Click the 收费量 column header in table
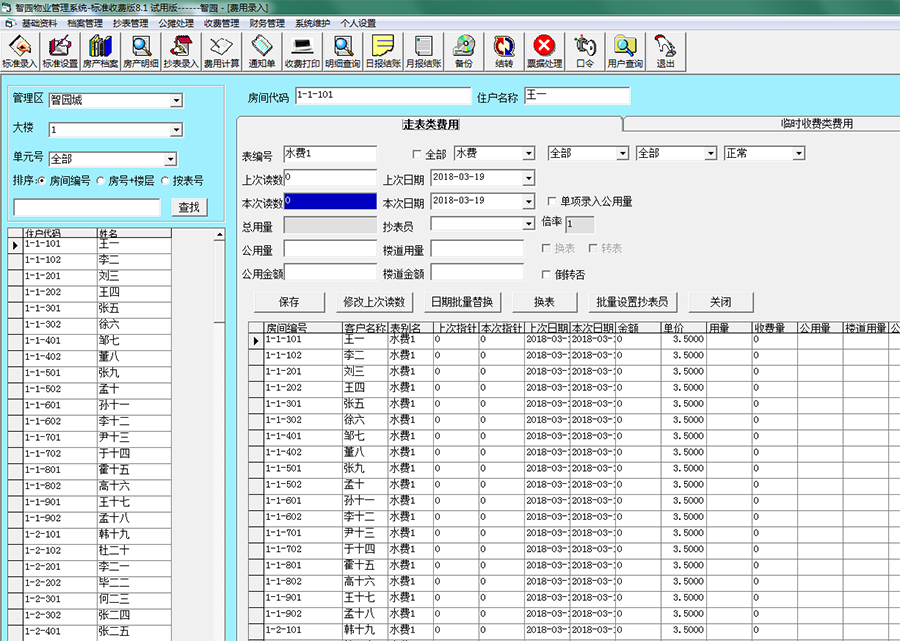Screen dimensions: 900x641 coord(774,328)
